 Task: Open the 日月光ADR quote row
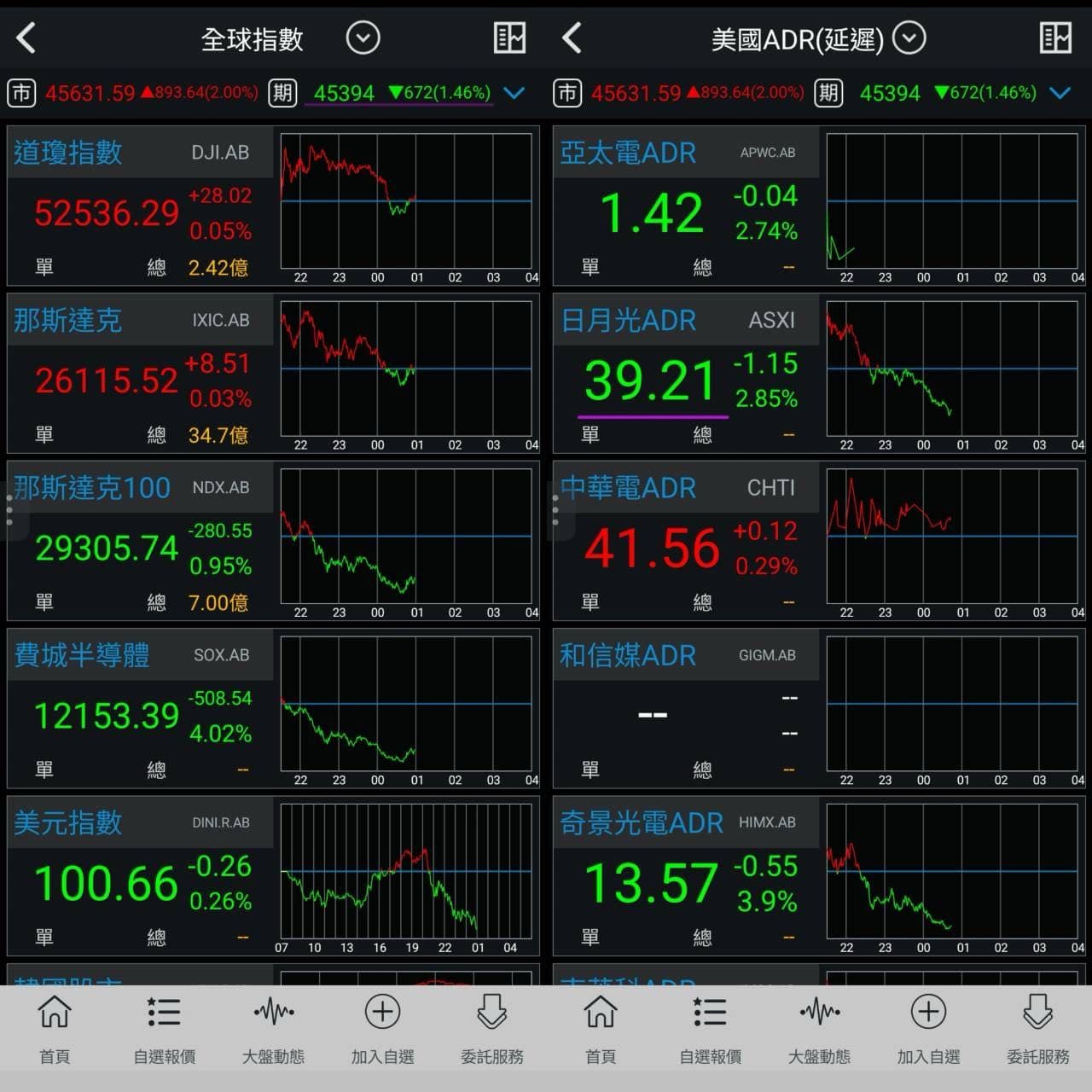click(819, 373)
